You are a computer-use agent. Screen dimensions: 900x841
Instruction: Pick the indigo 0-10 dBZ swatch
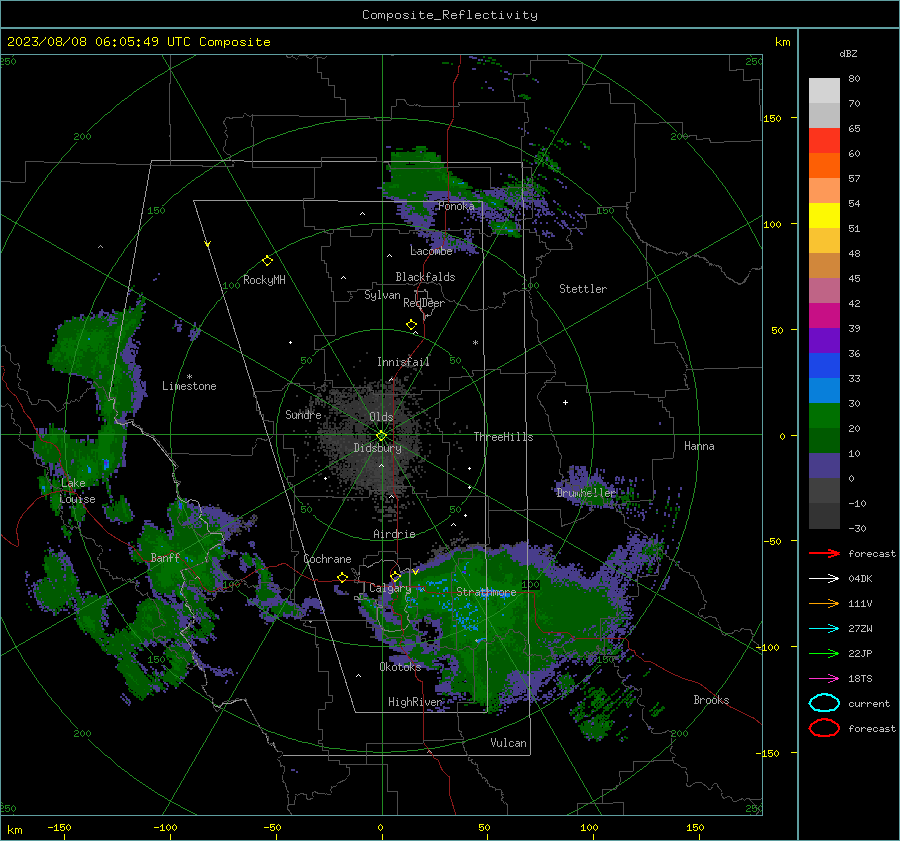click(x=824, y=466)
